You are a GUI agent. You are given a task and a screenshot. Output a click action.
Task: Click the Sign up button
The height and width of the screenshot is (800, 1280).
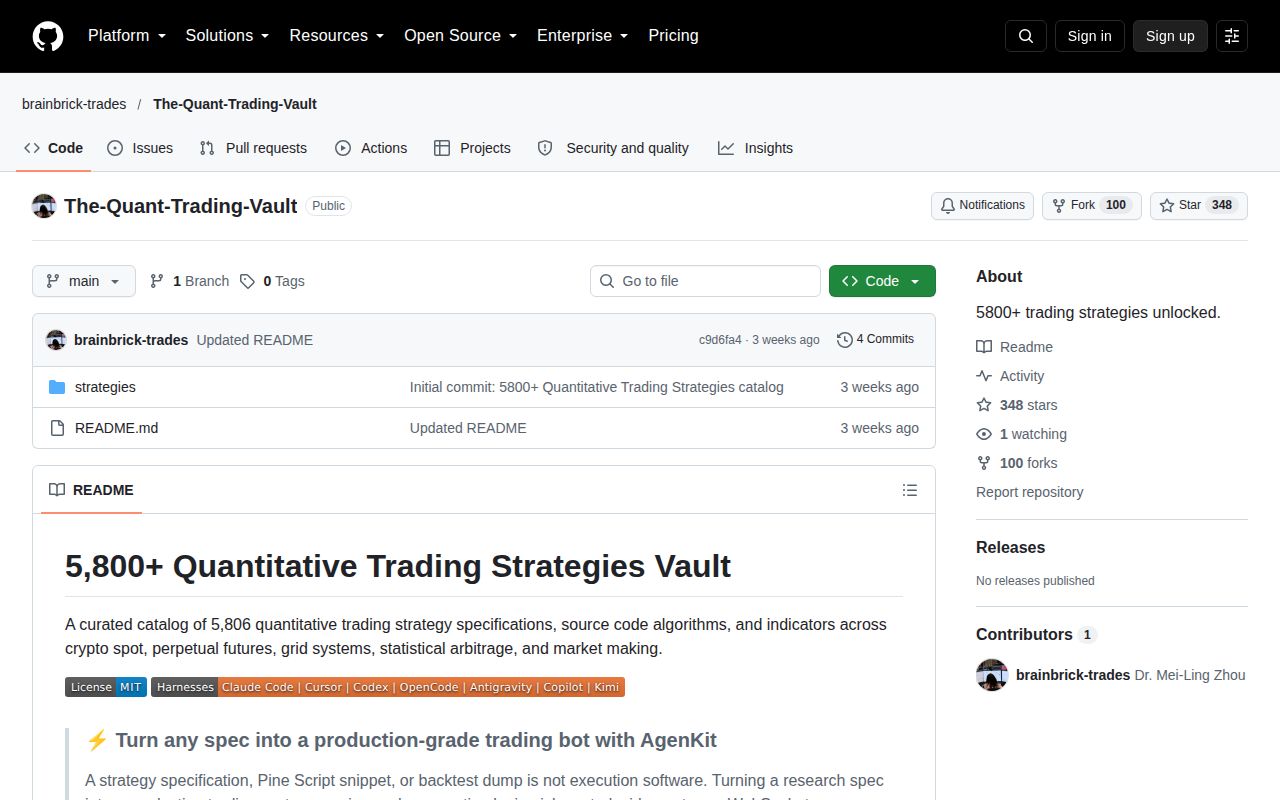coord(1170,36)
